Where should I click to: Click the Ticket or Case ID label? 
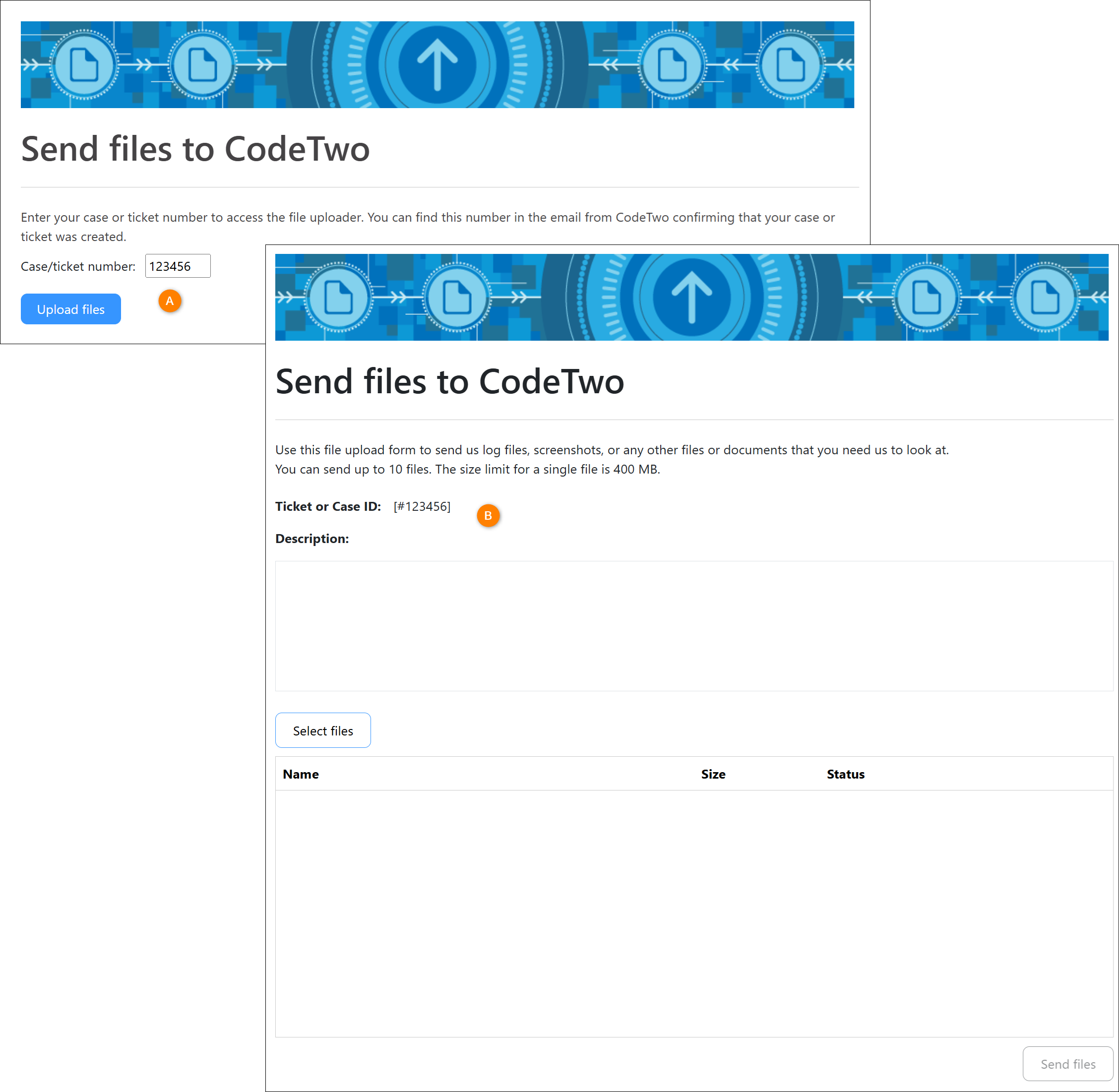328,506
